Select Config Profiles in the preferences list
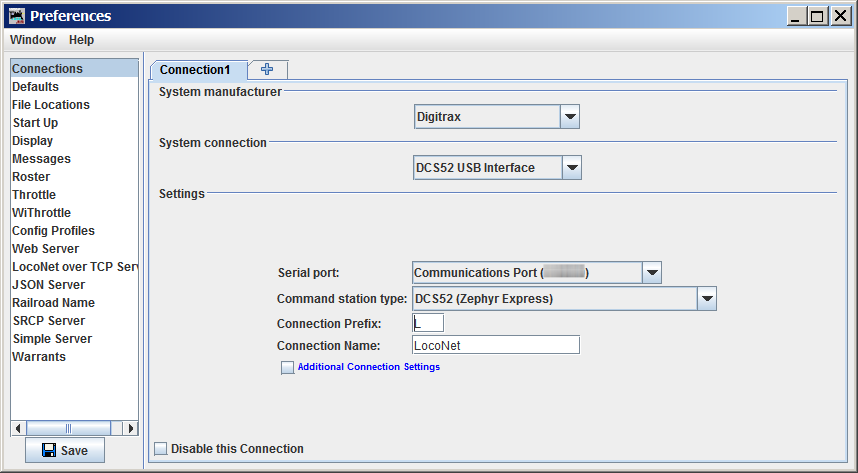The image size is (858, 473). pos(74,230)
